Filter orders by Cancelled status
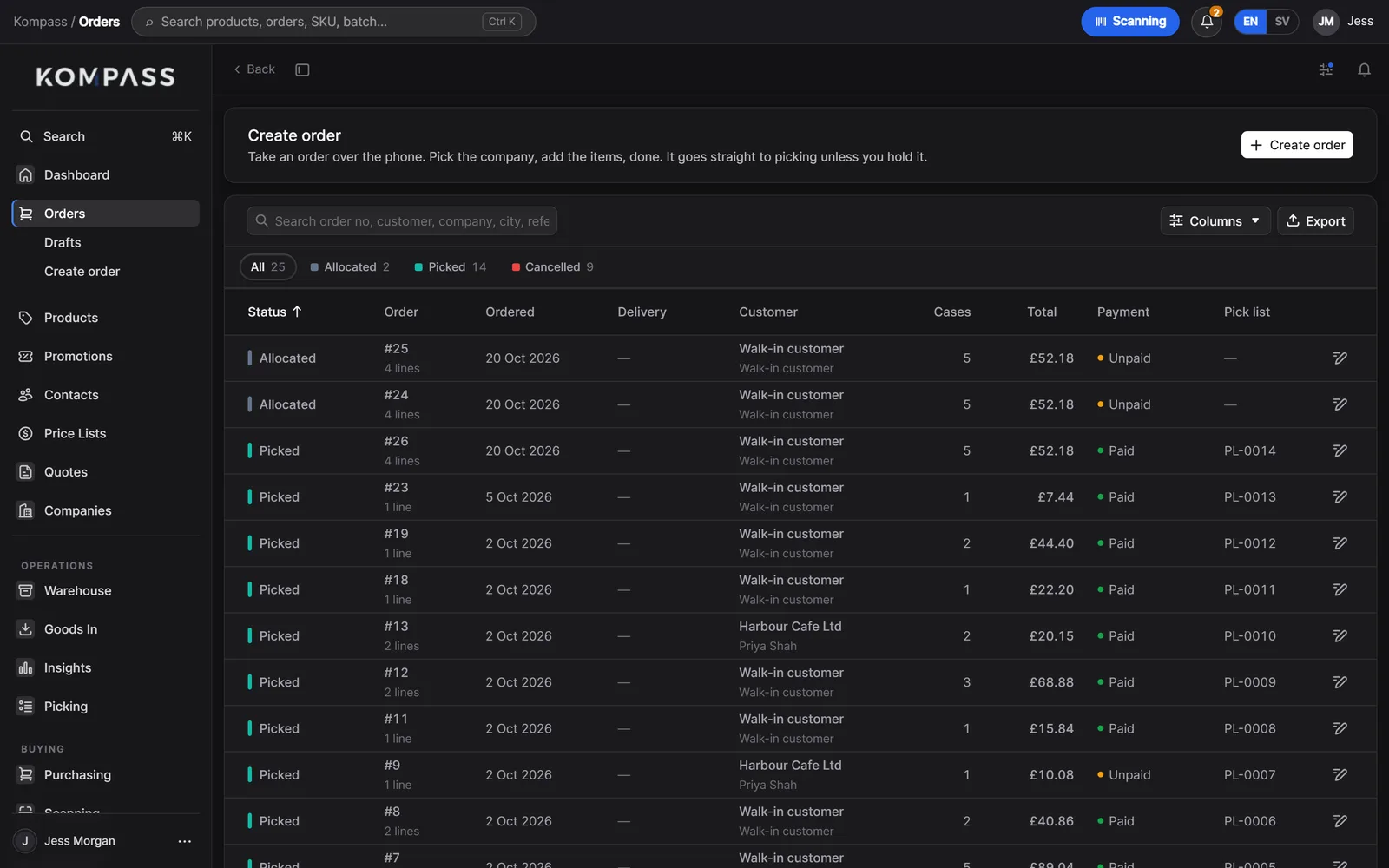This screenshot has height=868, width=1389. point(553,267)
